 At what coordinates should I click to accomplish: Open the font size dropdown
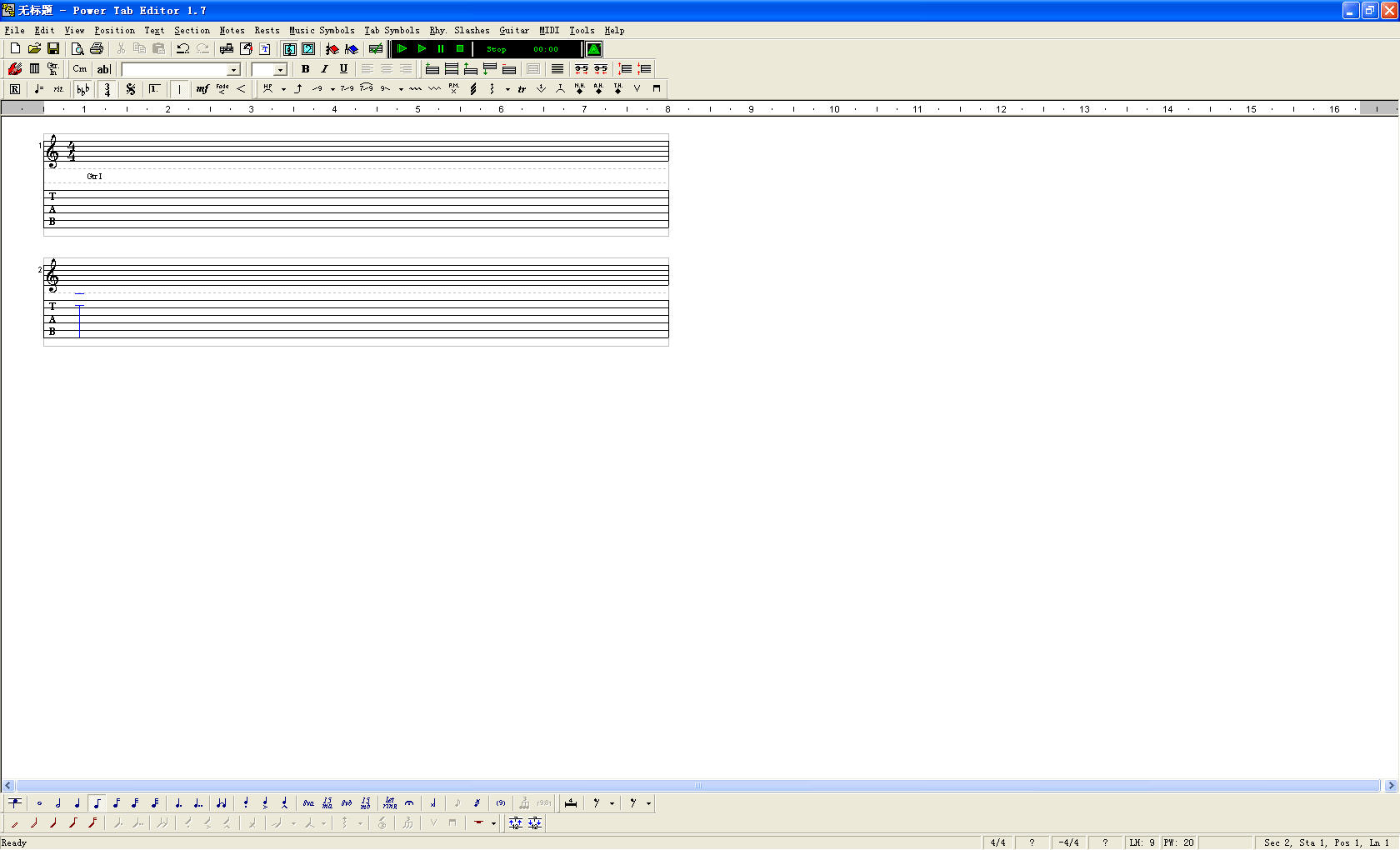point(281,69)
